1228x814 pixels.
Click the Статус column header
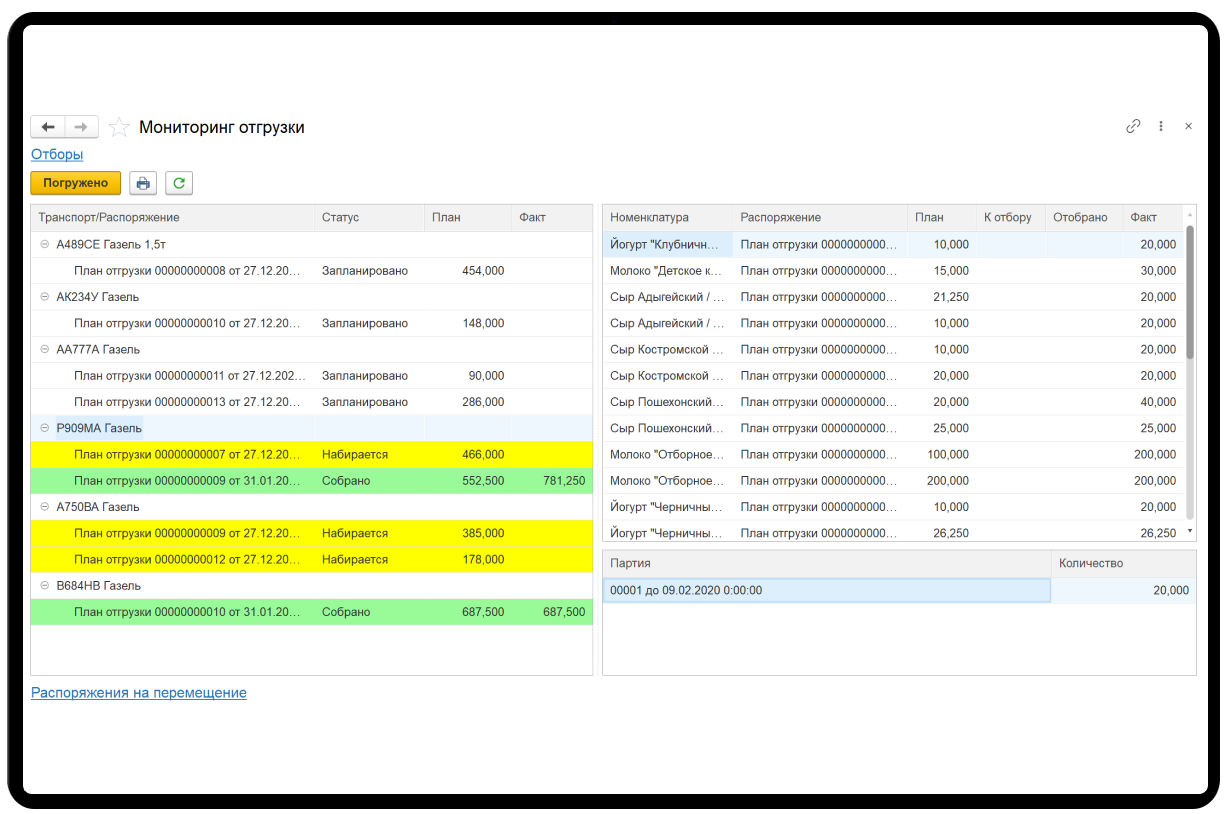(370, 217)
